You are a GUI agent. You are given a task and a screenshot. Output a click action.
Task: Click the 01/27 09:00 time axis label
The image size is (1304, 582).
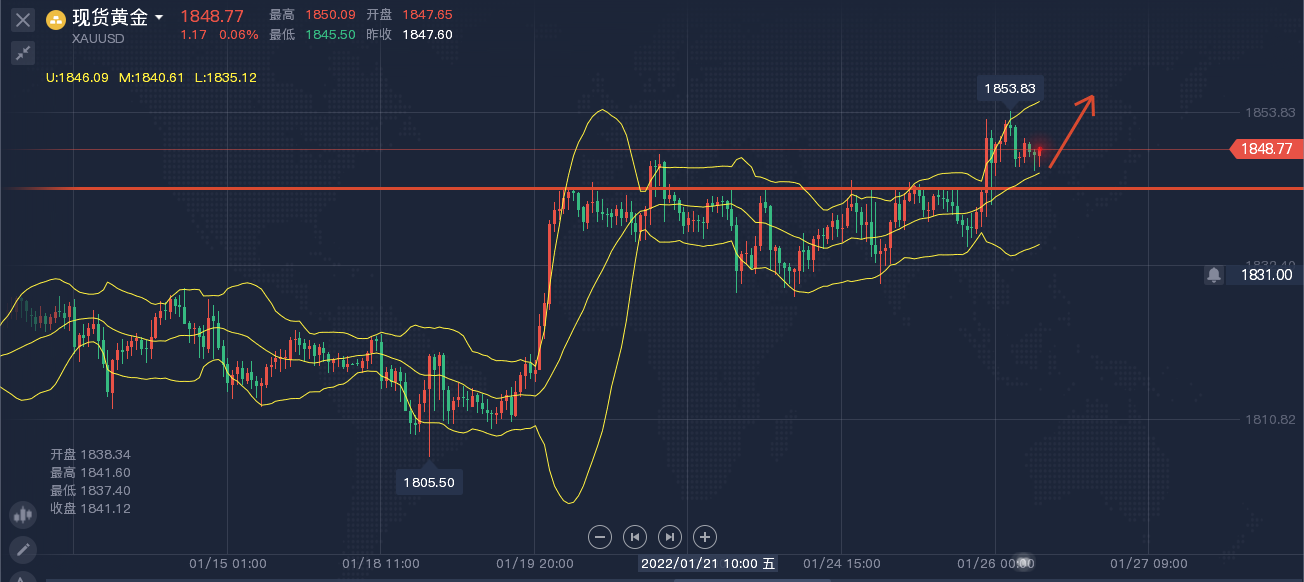[1149, 563]
